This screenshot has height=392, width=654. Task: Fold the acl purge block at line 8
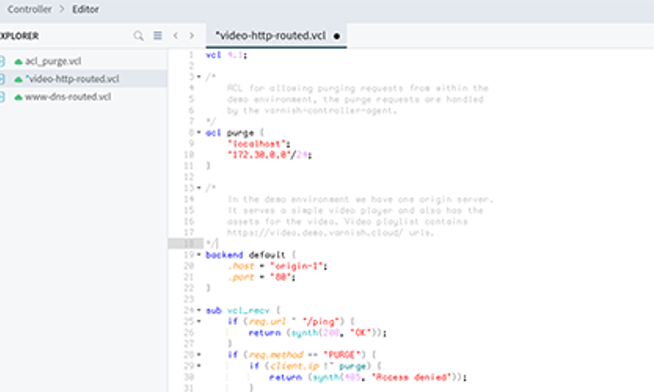click(x=199, y=133)
